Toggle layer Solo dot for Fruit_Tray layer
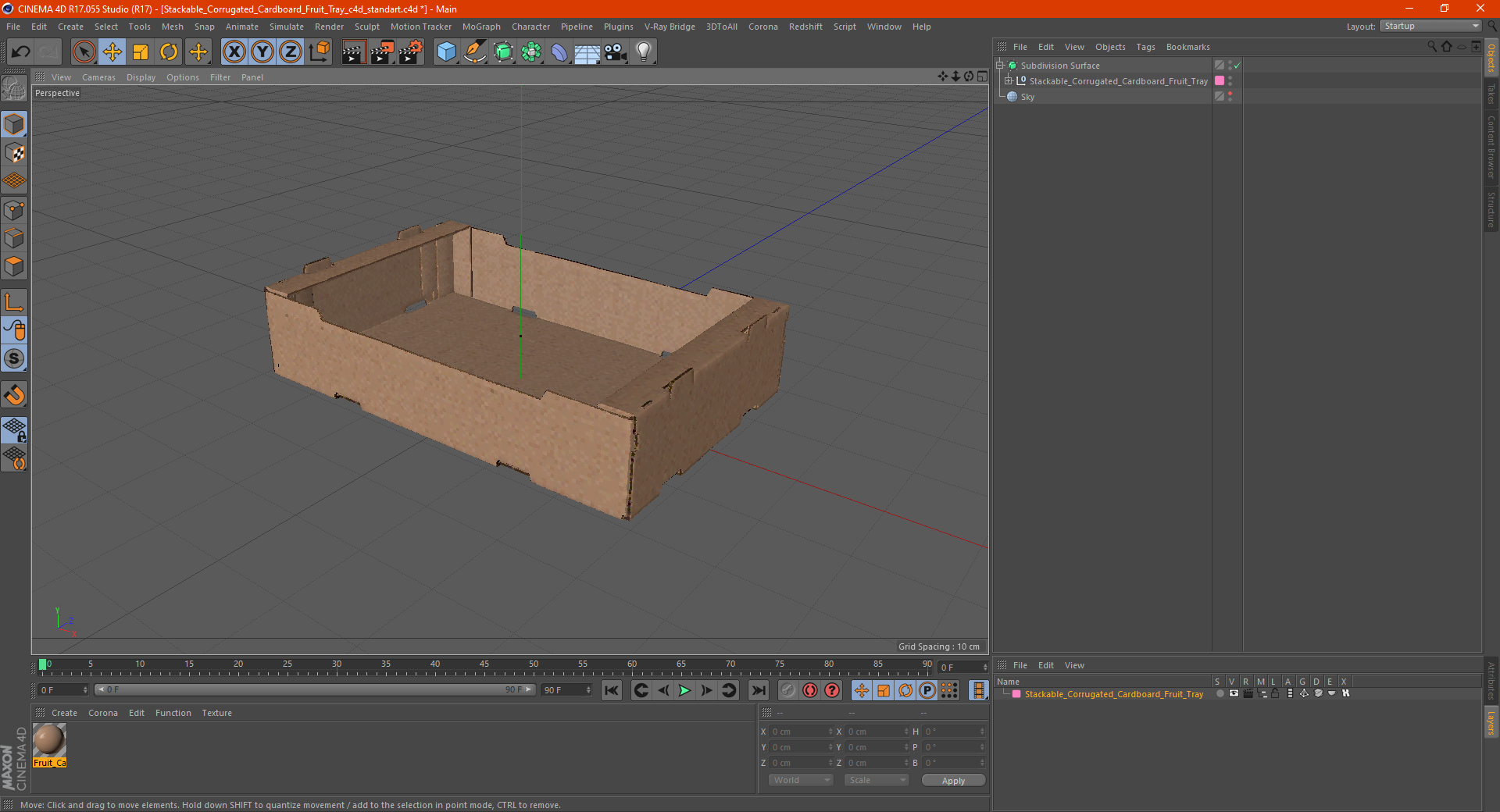The height and width of the screenshot is (812, 1500). tap(1220, 693)
